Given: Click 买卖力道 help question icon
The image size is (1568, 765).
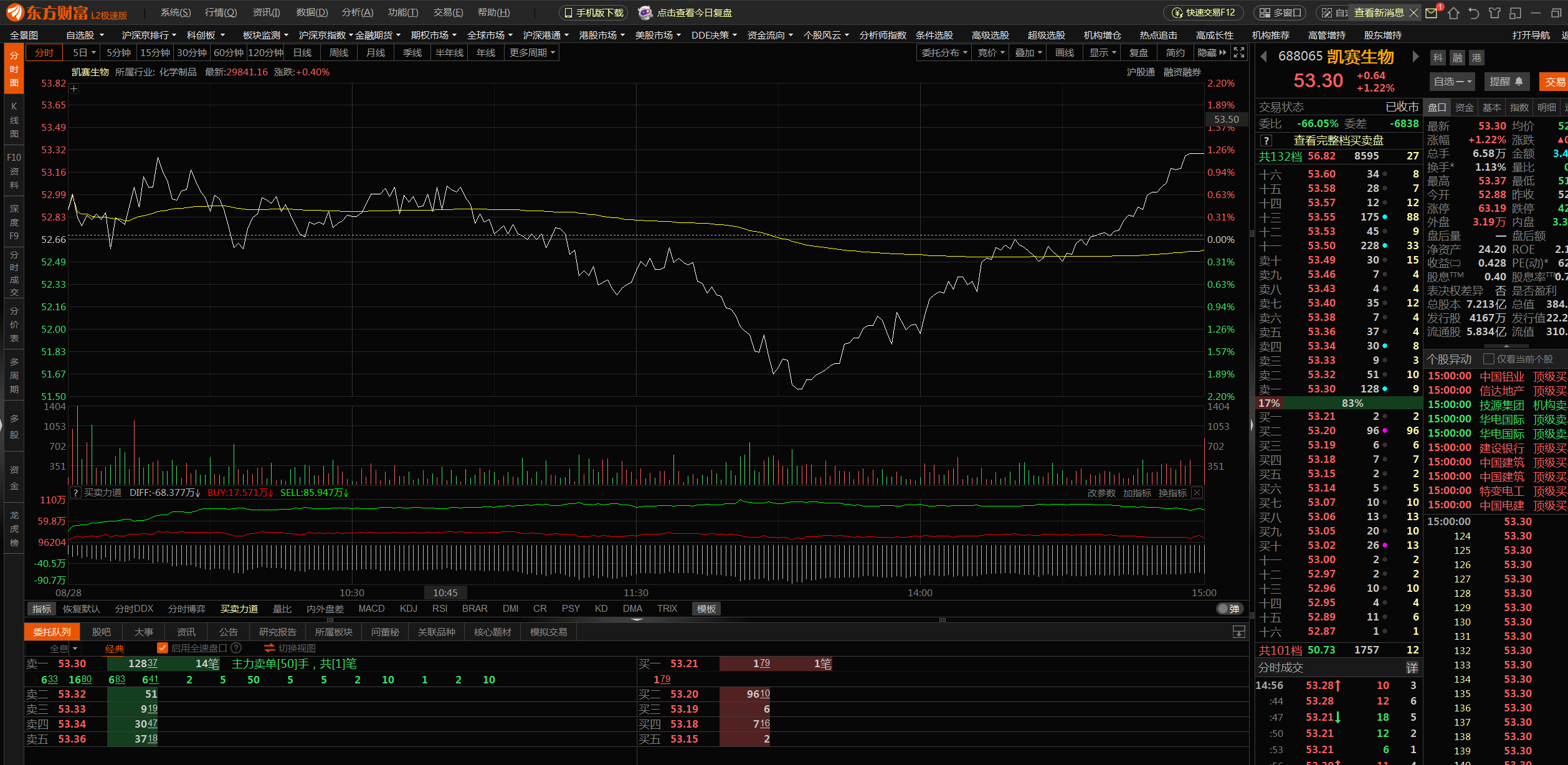Looking at the screenshot, I should (75, 493).
